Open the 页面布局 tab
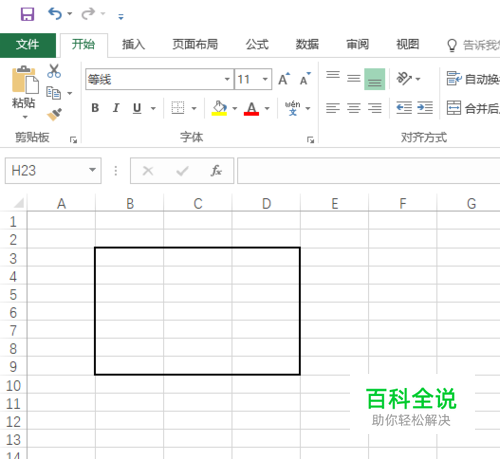Screen dimensions: 500x459 click(x=195, y=44)
